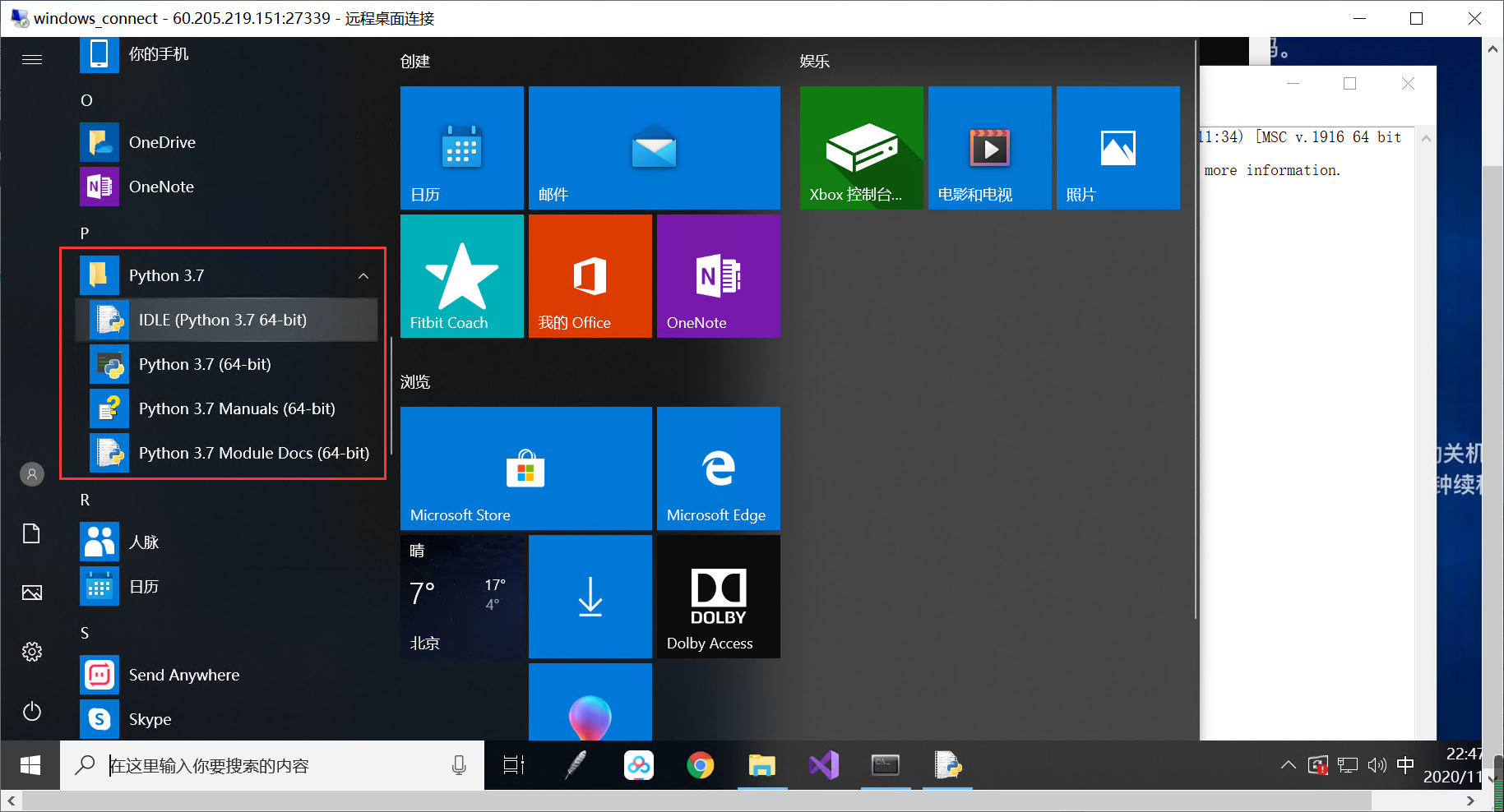The width and height of the screenshot is (1504, 812).
Task: Click the microphone in search box
Action: coord(459,765)
